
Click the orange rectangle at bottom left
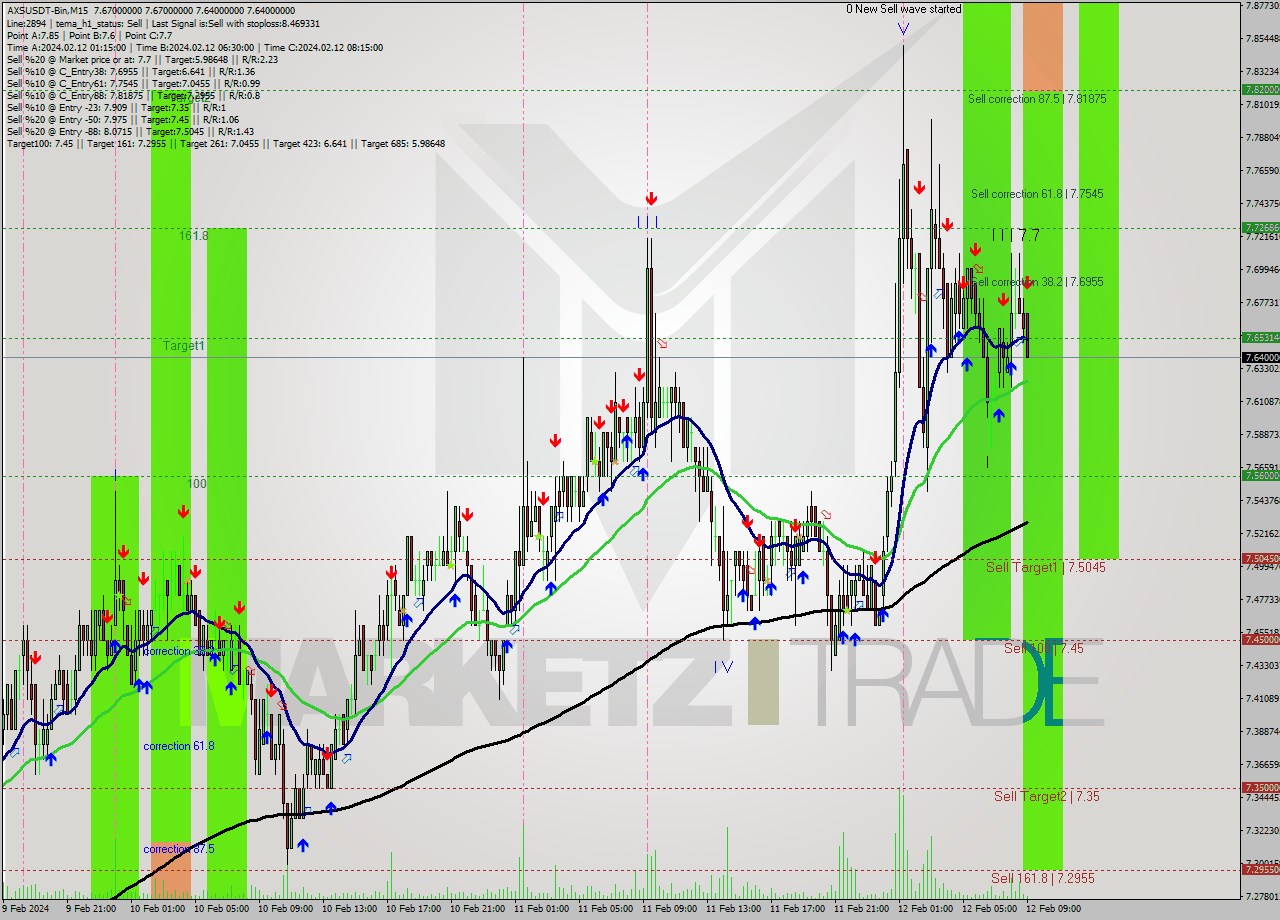[x=170, y=872]
